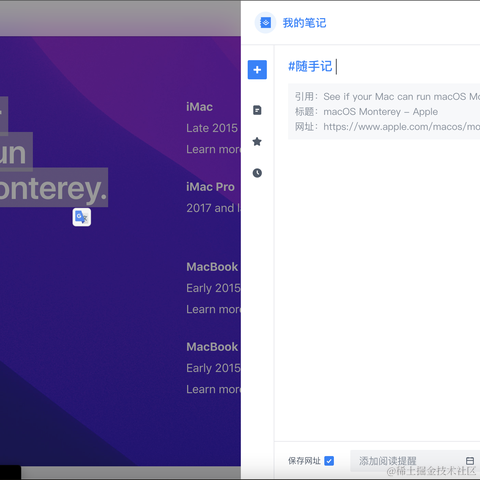Click the 网址 apple.com URL line
The image size is (480, 480).
(387, 127)
